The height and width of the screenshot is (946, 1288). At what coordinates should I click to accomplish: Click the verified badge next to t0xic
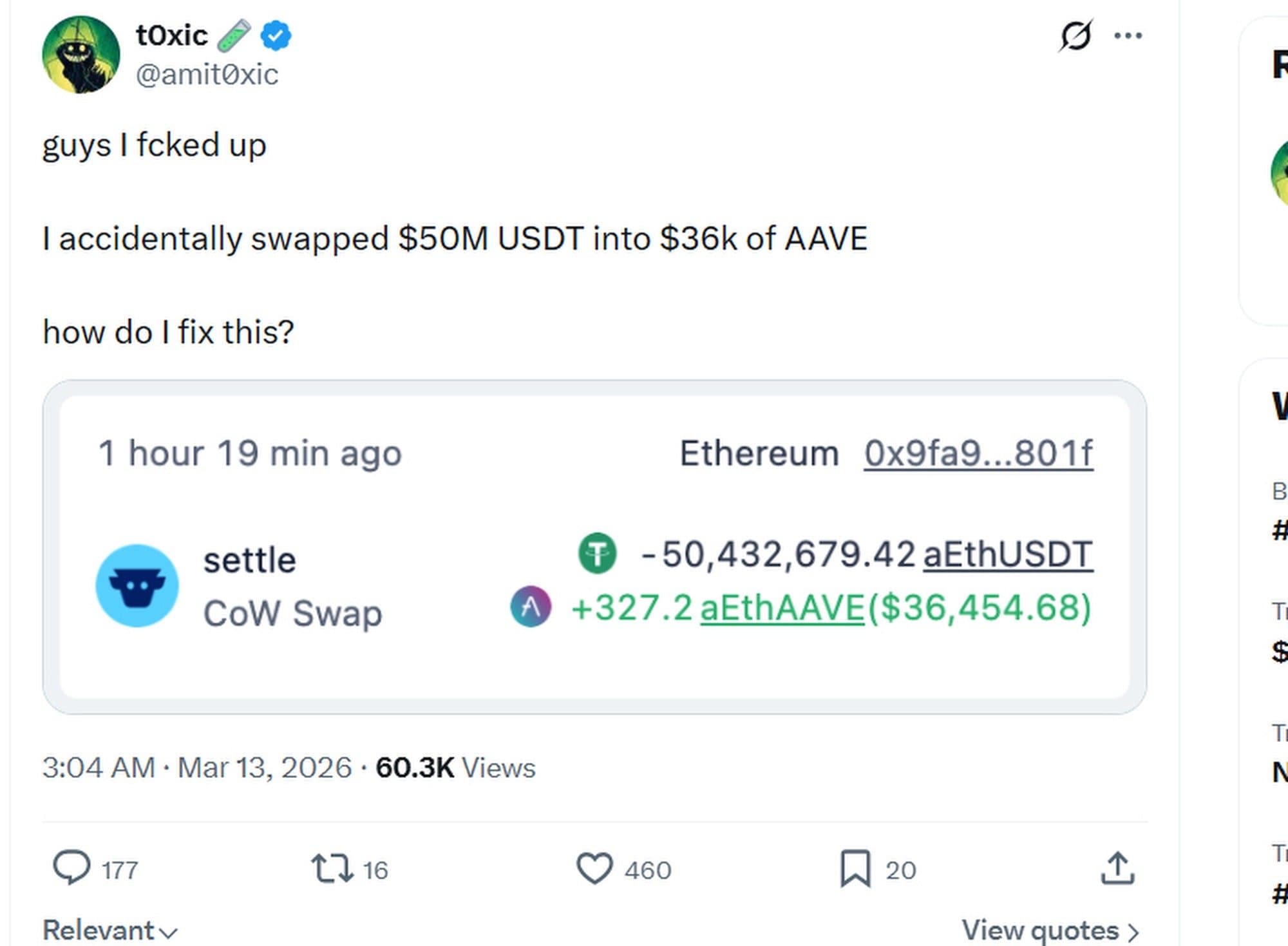tap(276, 35)
